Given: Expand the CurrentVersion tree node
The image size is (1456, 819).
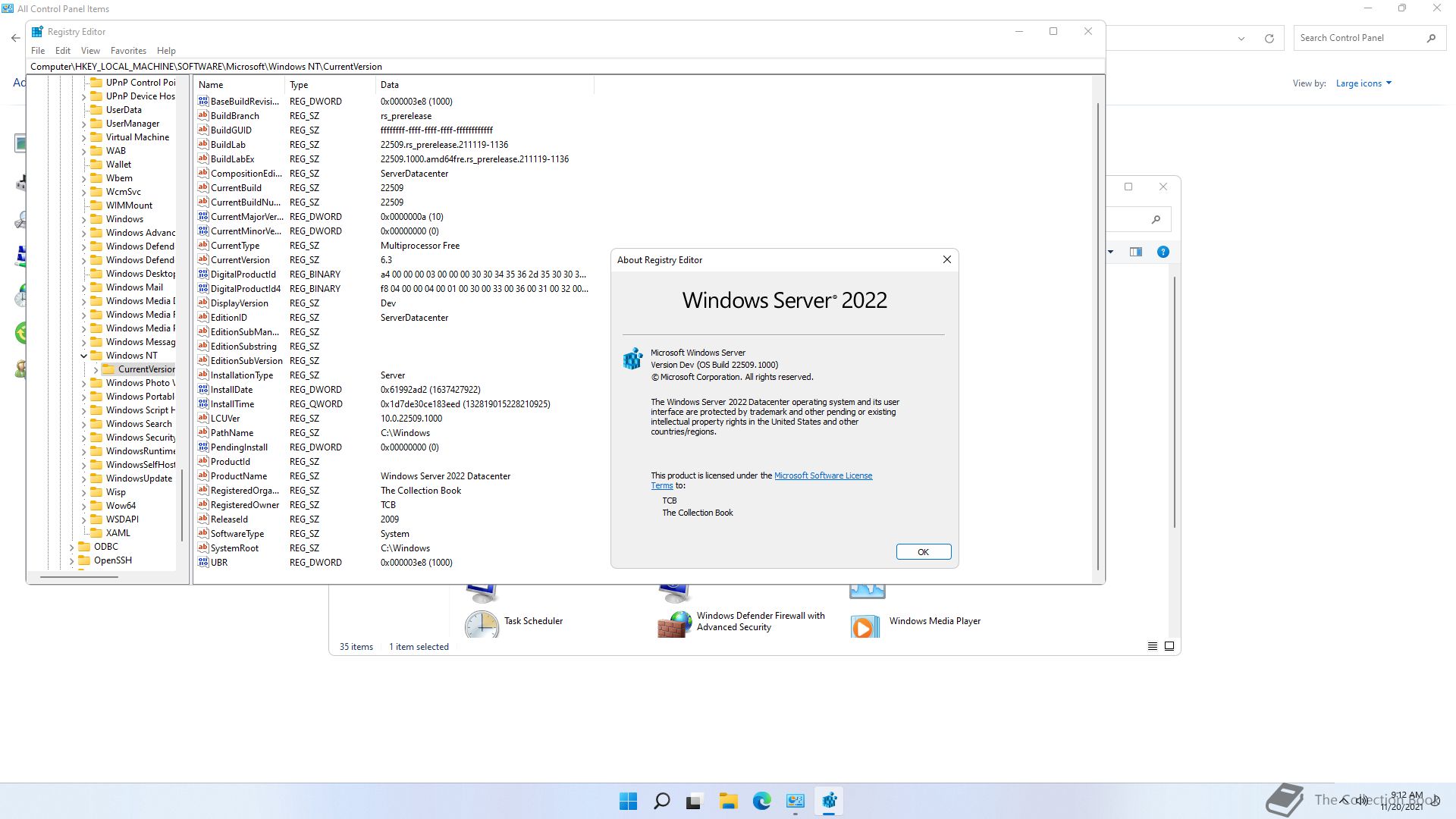Looking at the screenshot, I should click(x=96, y=369).
